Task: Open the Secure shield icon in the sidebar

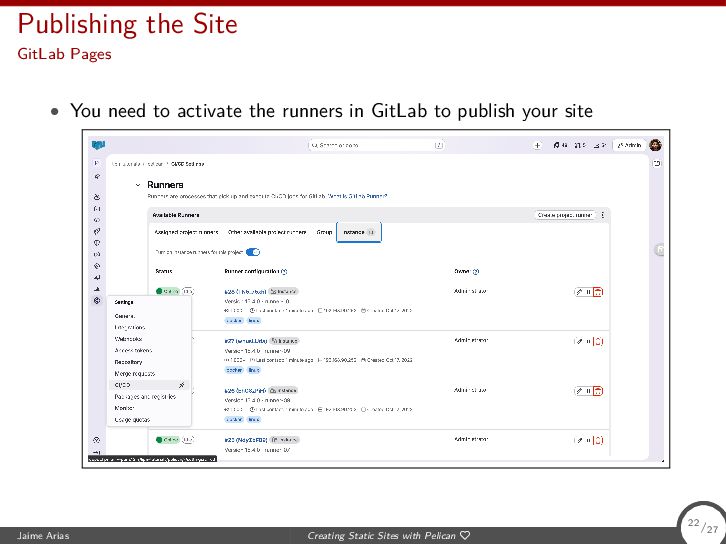Action: 97,243
